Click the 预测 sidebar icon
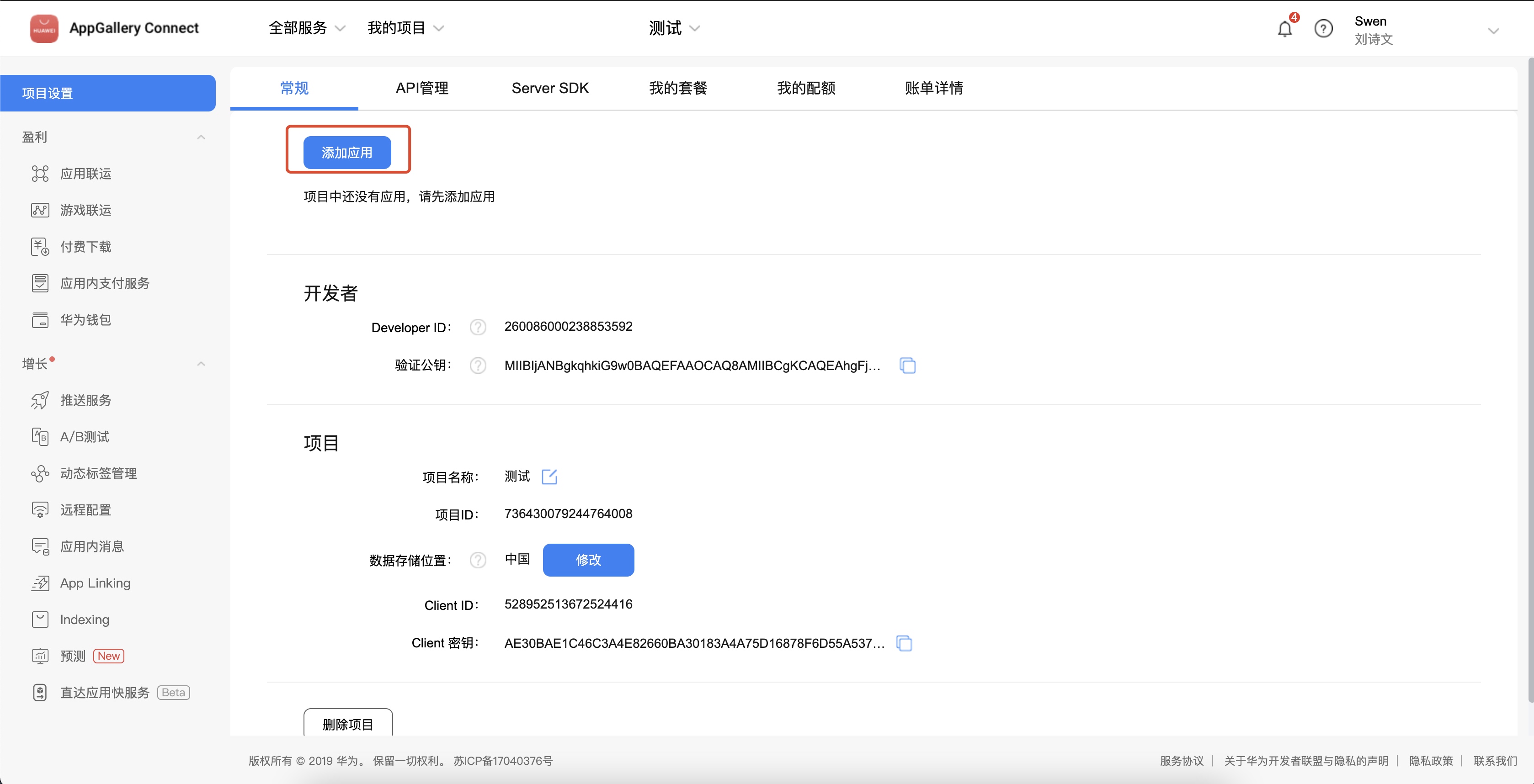Screen dimensions: 1534x784 coord(40,656)
